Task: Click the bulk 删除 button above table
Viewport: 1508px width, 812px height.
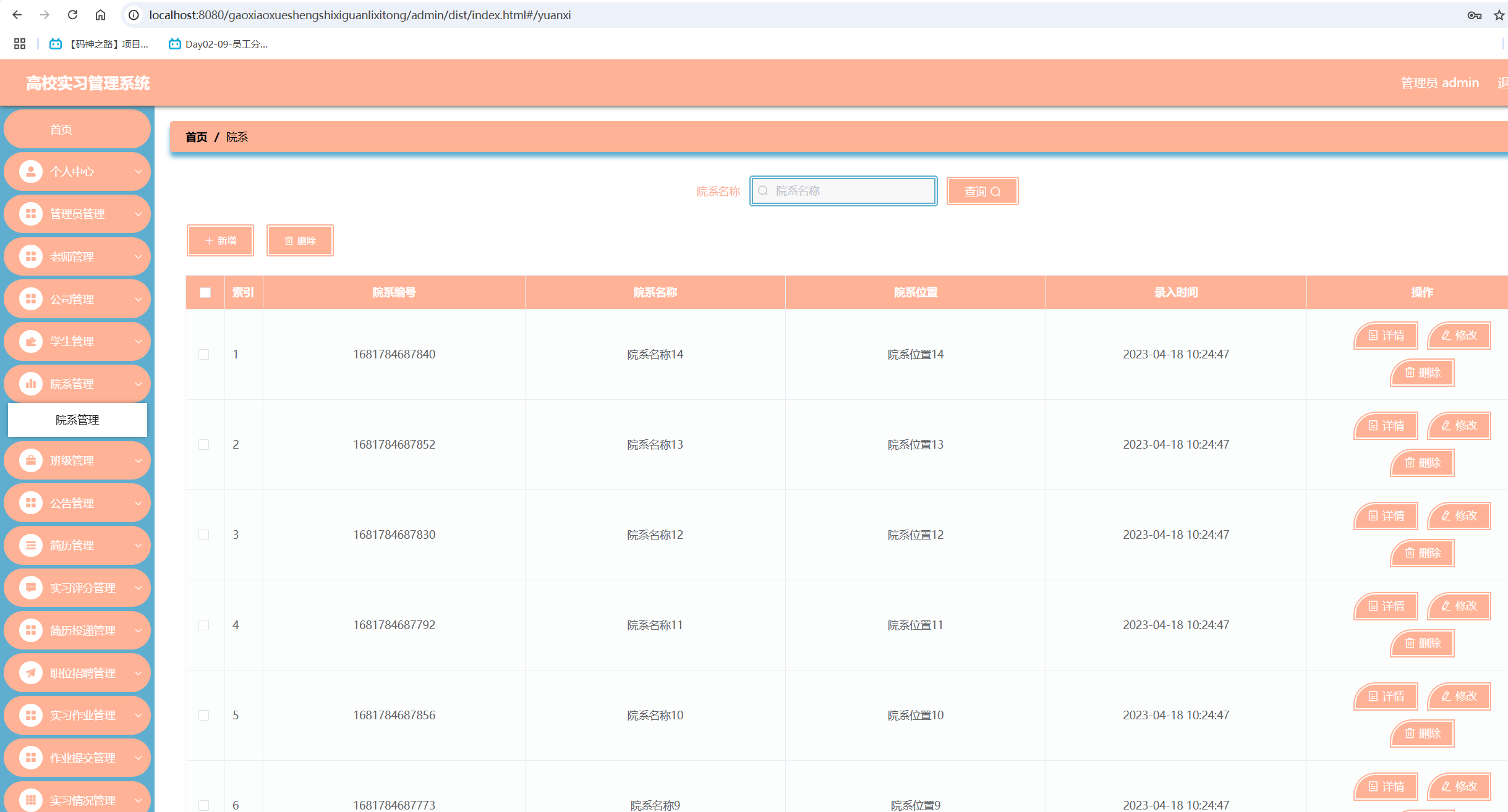Action: tap(300, 240)
